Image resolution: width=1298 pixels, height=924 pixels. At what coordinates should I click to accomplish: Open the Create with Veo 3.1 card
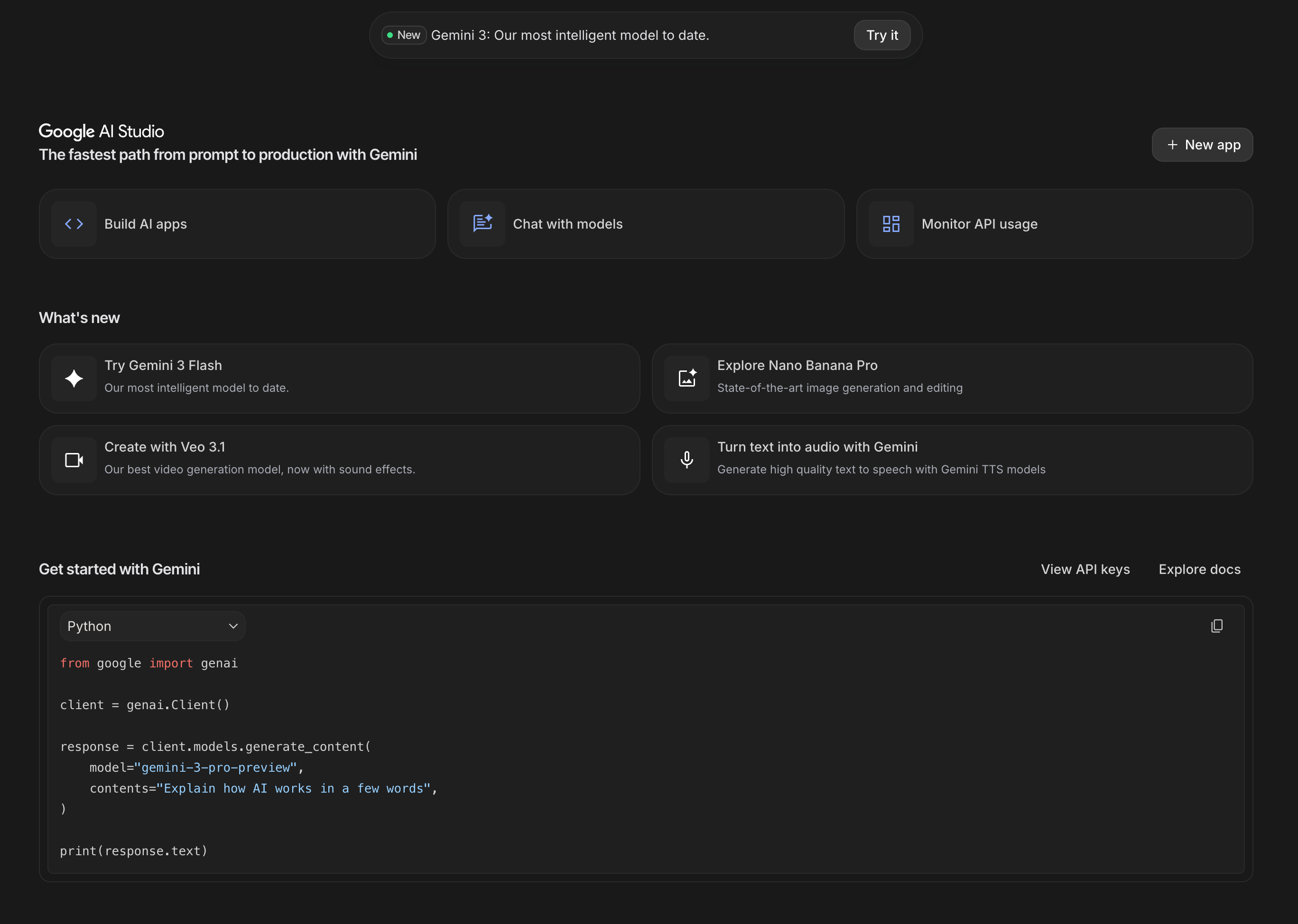(x=339, y=460)
